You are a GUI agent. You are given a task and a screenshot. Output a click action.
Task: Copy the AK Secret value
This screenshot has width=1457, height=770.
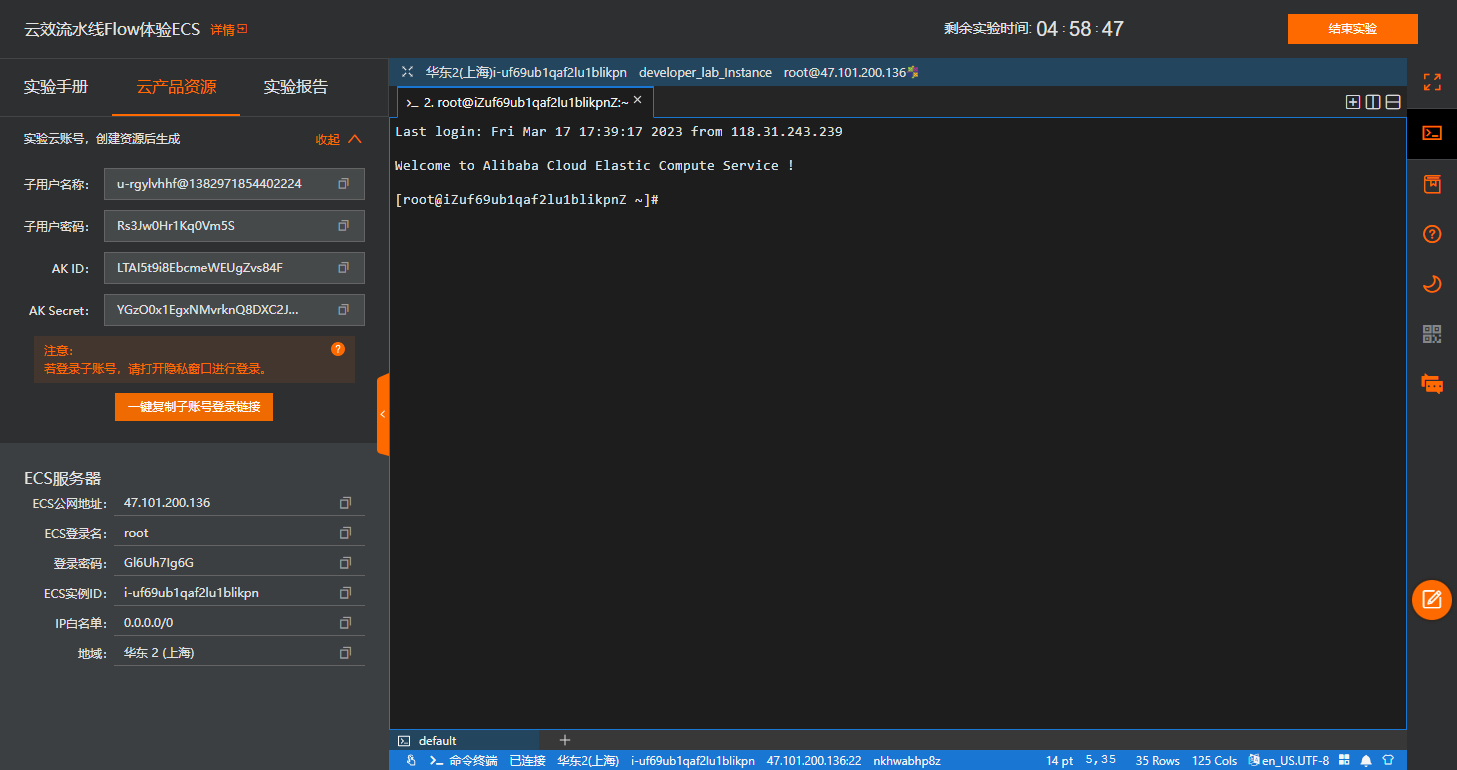(343, 310)
